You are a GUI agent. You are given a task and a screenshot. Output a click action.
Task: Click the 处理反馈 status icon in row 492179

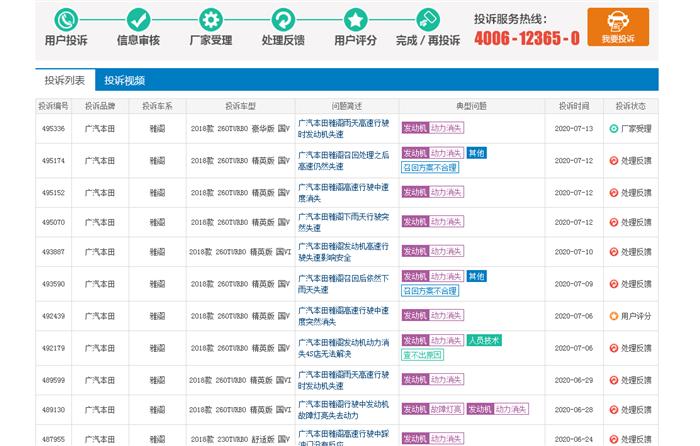point(614,348)
